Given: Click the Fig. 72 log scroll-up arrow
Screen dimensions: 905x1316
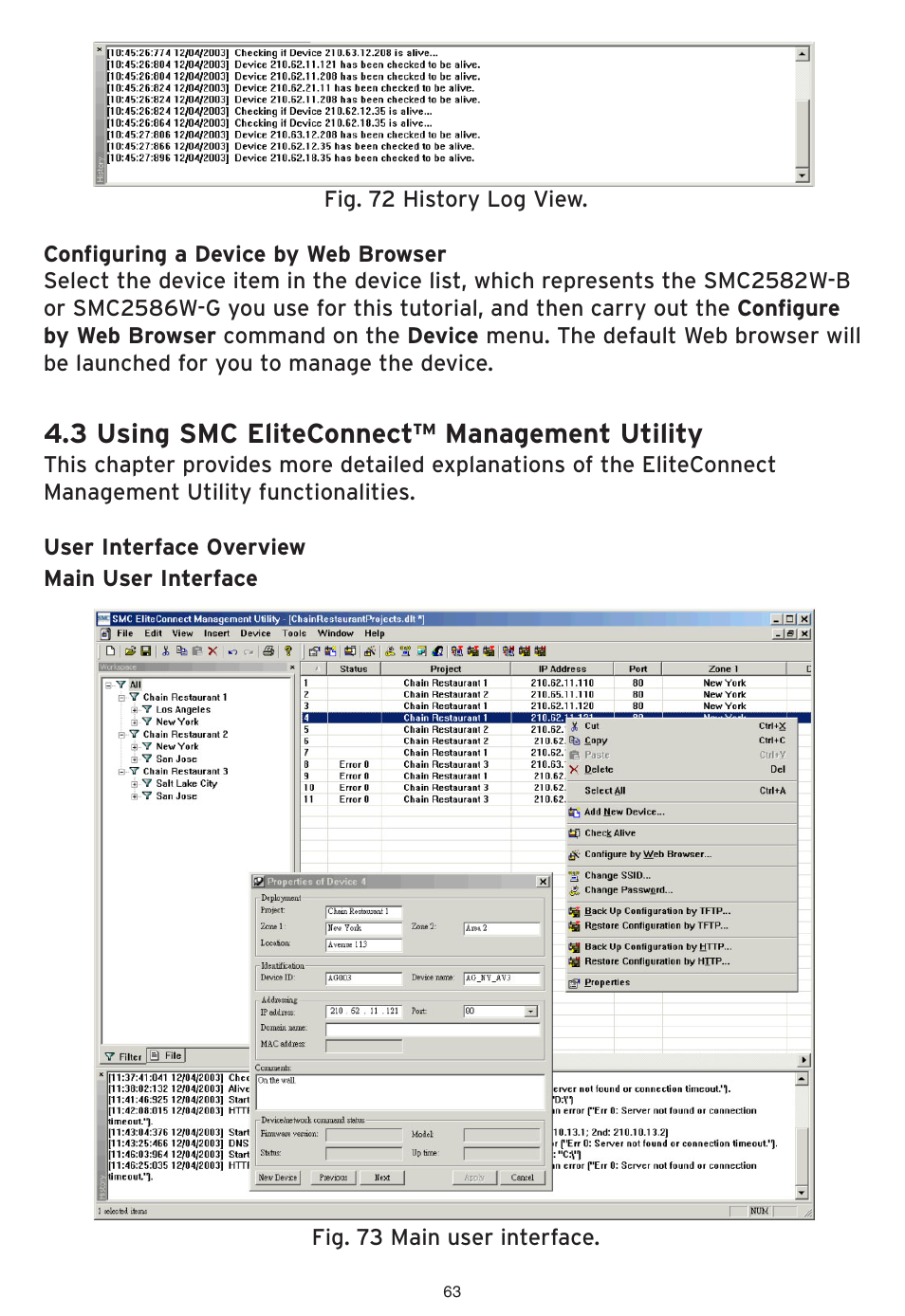Looking at the screenshot, I should click(803, 54).
